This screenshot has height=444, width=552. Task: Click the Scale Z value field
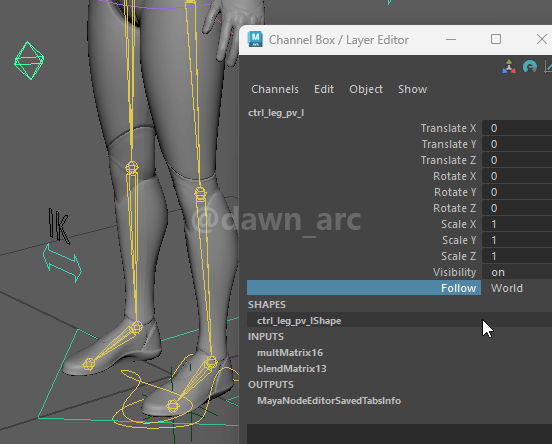(516, 256)
